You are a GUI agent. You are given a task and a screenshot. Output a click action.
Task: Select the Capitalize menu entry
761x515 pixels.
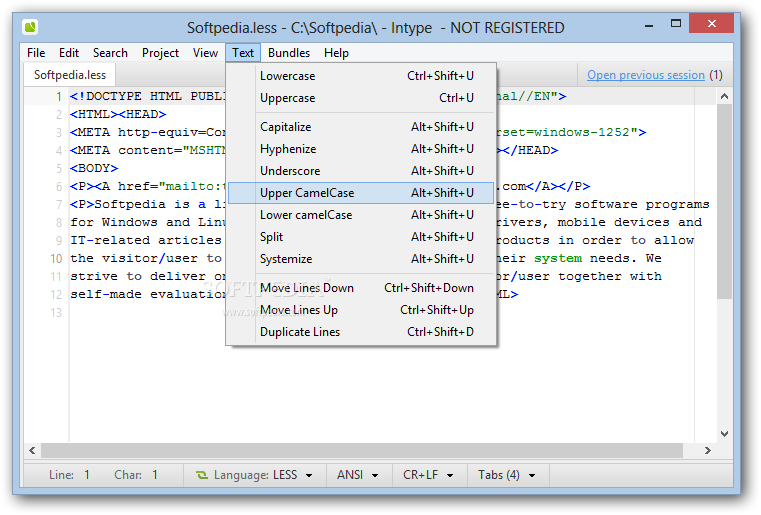pos(361,127)
